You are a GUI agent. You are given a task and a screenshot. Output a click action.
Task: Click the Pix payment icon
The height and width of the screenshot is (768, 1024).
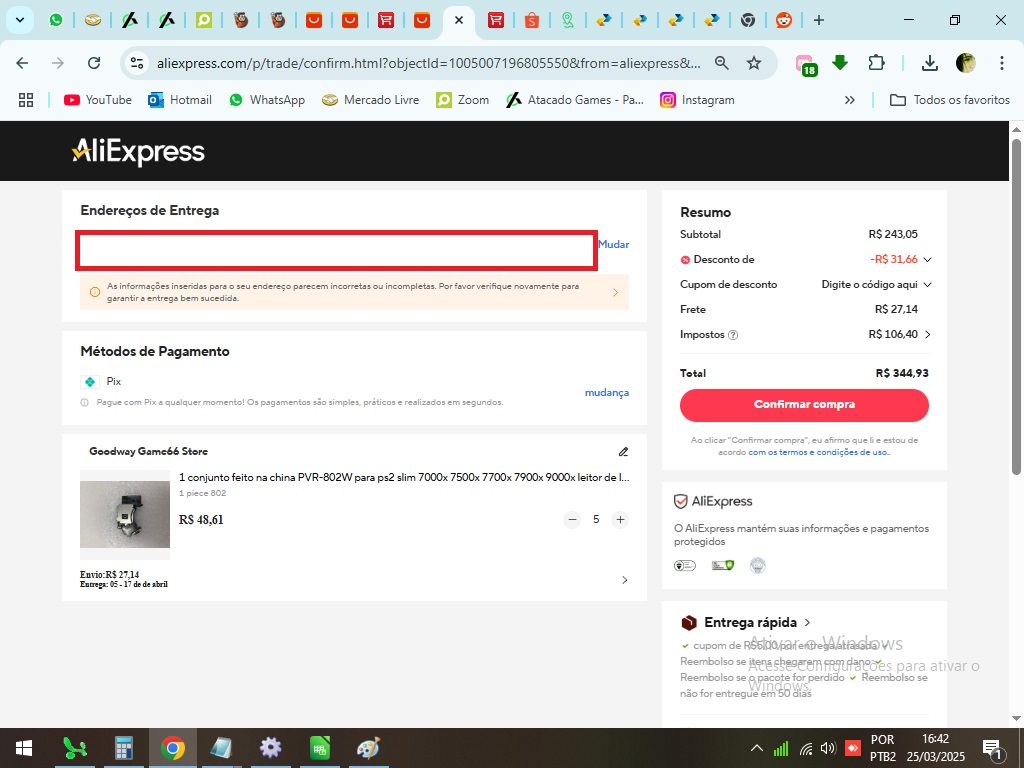pyautogui.click(x=90, y=381)
